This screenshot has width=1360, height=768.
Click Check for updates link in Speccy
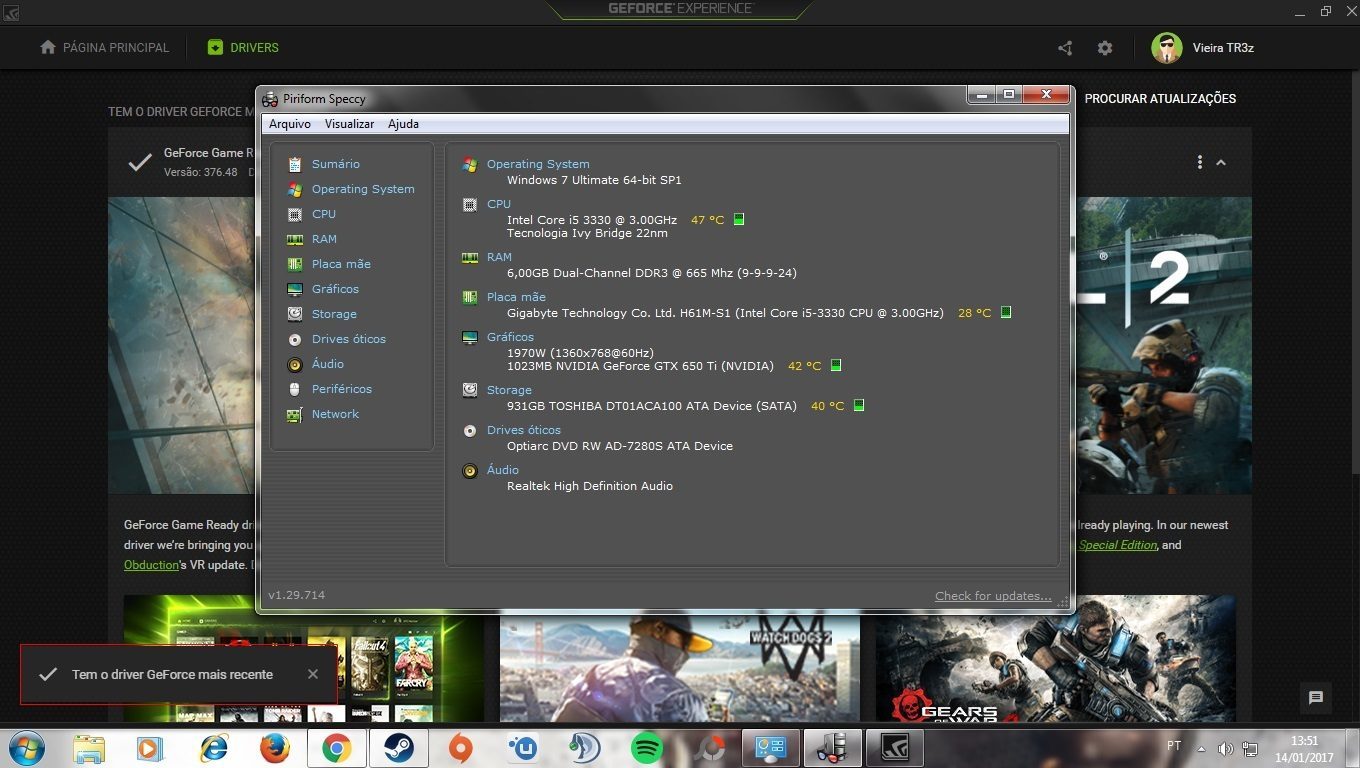(993, 596)
